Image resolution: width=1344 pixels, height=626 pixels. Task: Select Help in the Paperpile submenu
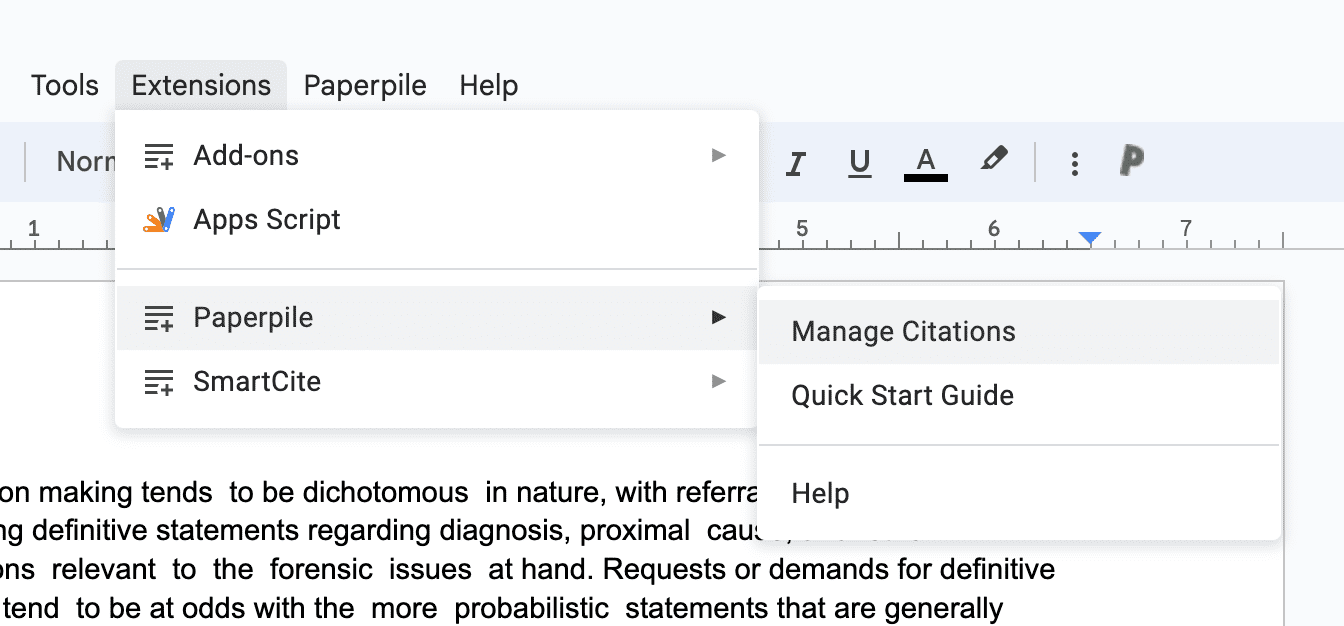tap(820, 494)
